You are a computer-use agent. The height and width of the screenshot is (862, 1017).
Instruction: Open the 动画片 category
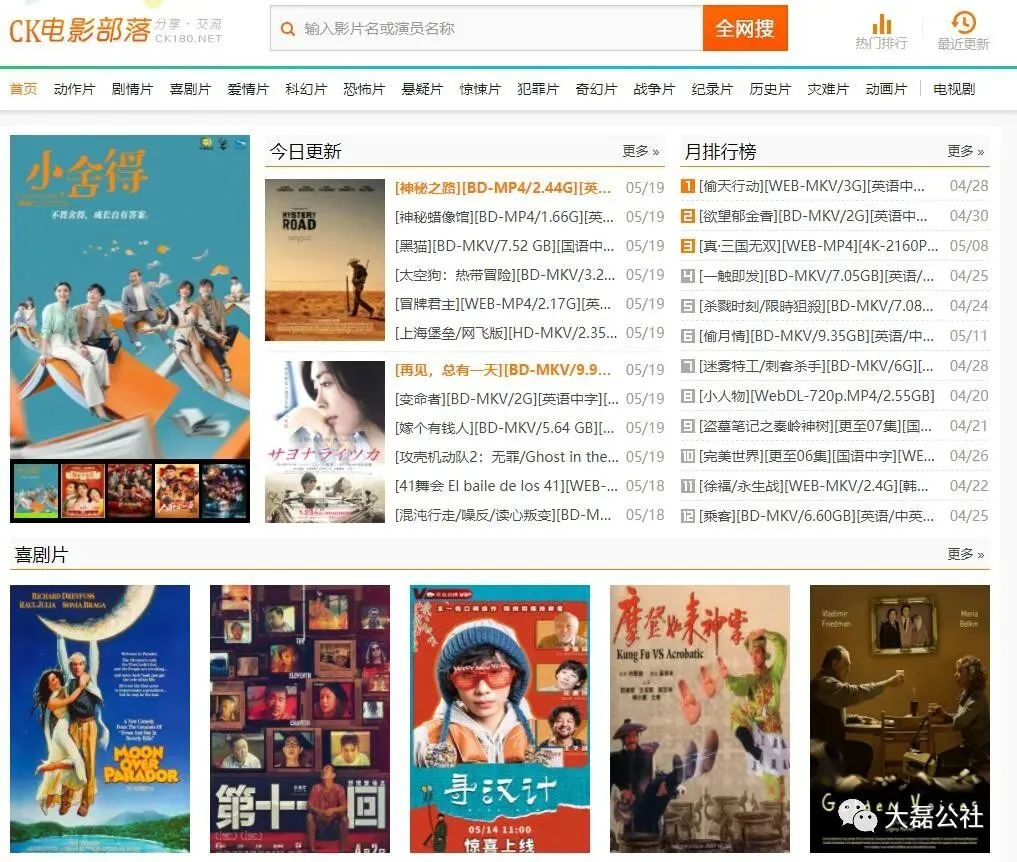coord(887,89)
